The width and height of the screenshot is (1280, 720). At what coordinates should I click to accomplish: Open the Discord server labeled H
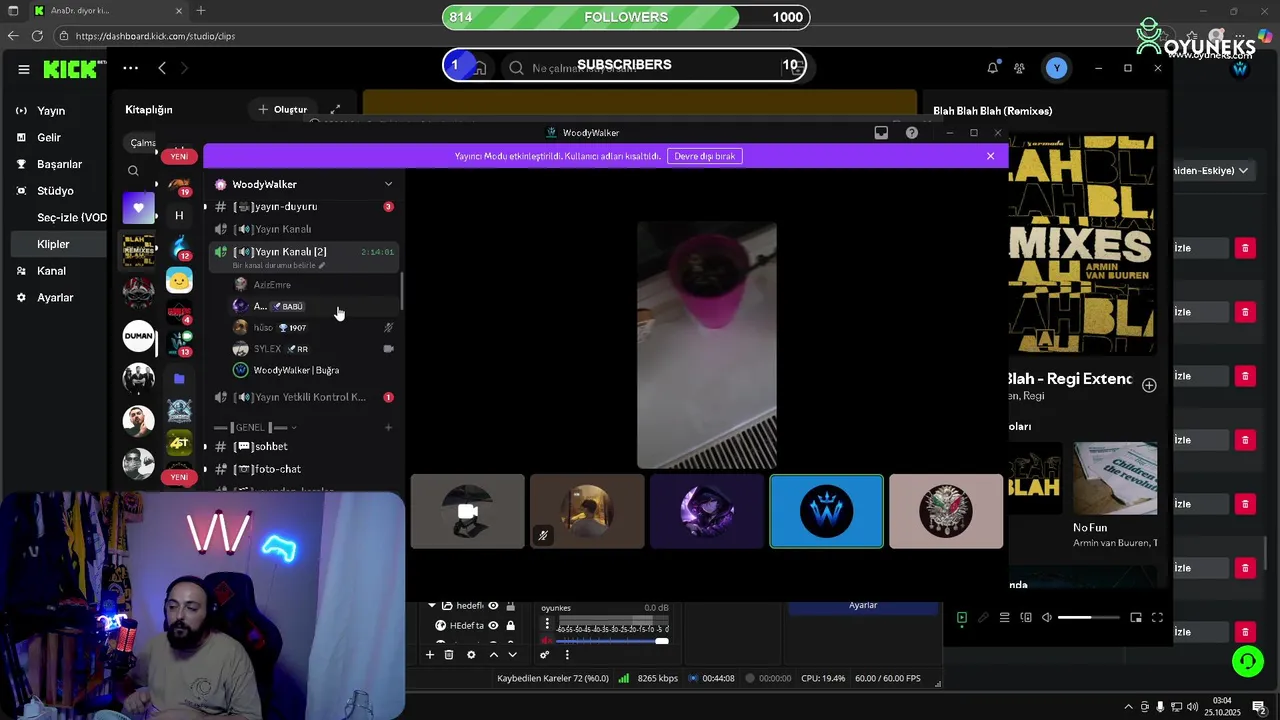[179, 215]
